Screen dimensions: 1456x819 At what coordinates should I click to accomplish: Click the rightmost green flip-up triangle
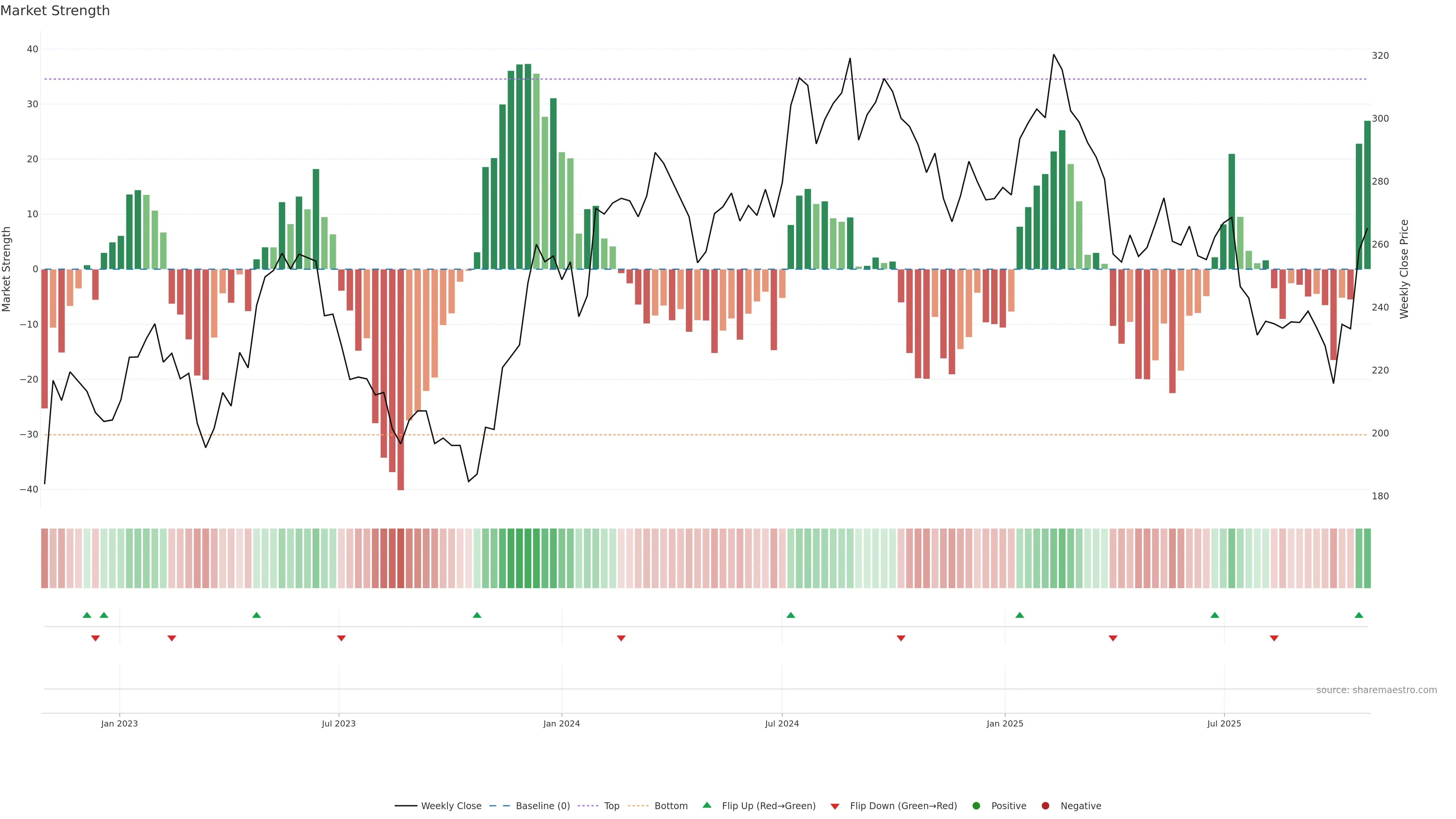[x=1359, y=615]
